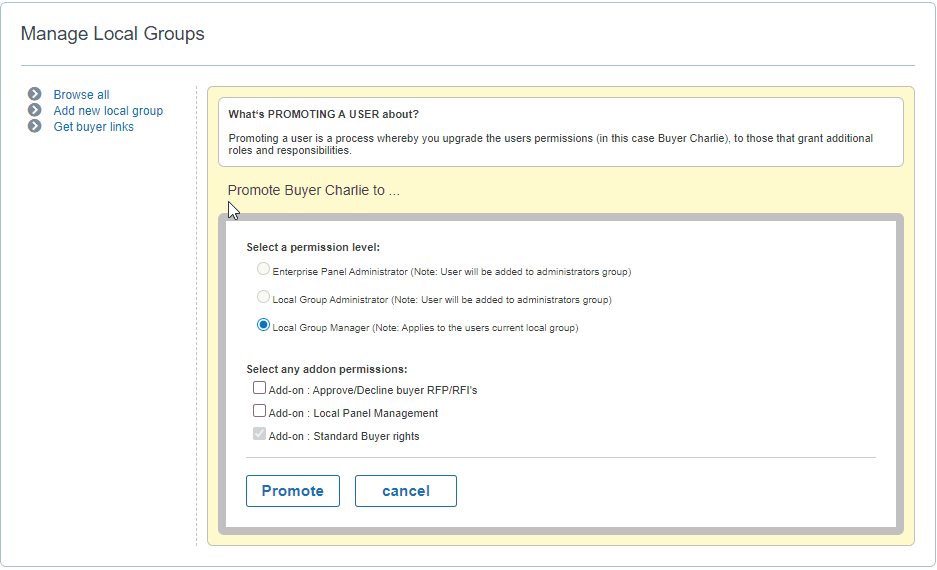937x570 pixels.
Task: Click the 'Select a permission level' label
Action: [x=313, y=247]
